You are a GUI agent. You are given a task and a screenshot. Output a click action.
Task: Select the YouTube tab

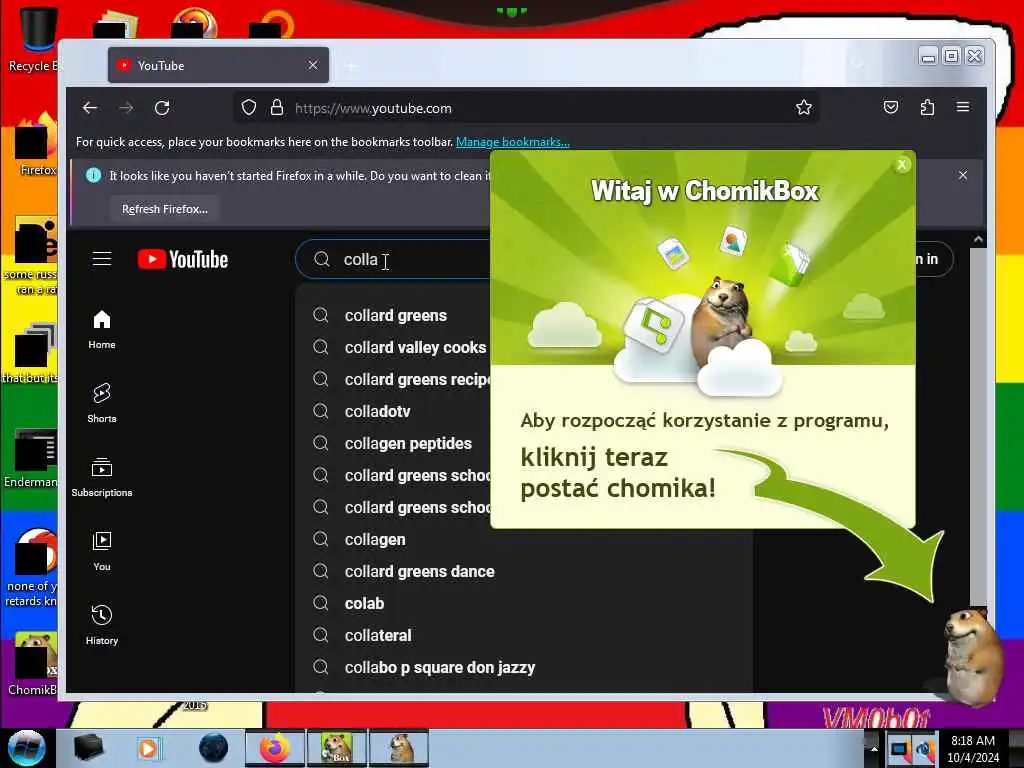click(x=218, y=65)
